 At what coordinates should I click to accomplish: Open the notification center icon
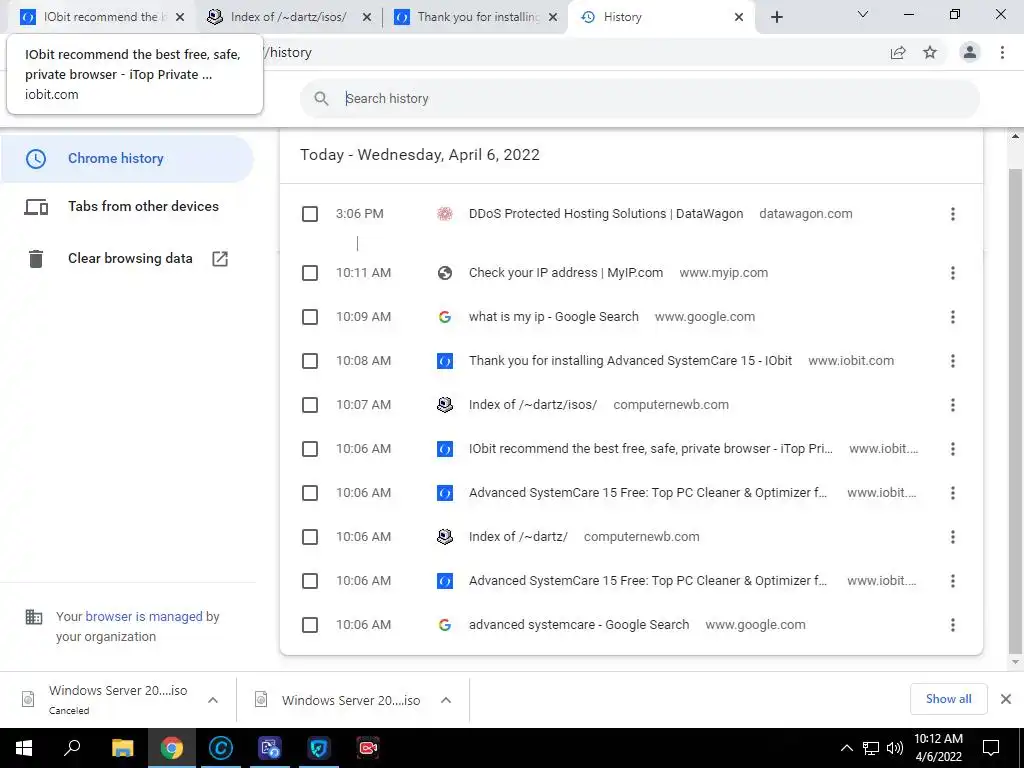(991, 748)
